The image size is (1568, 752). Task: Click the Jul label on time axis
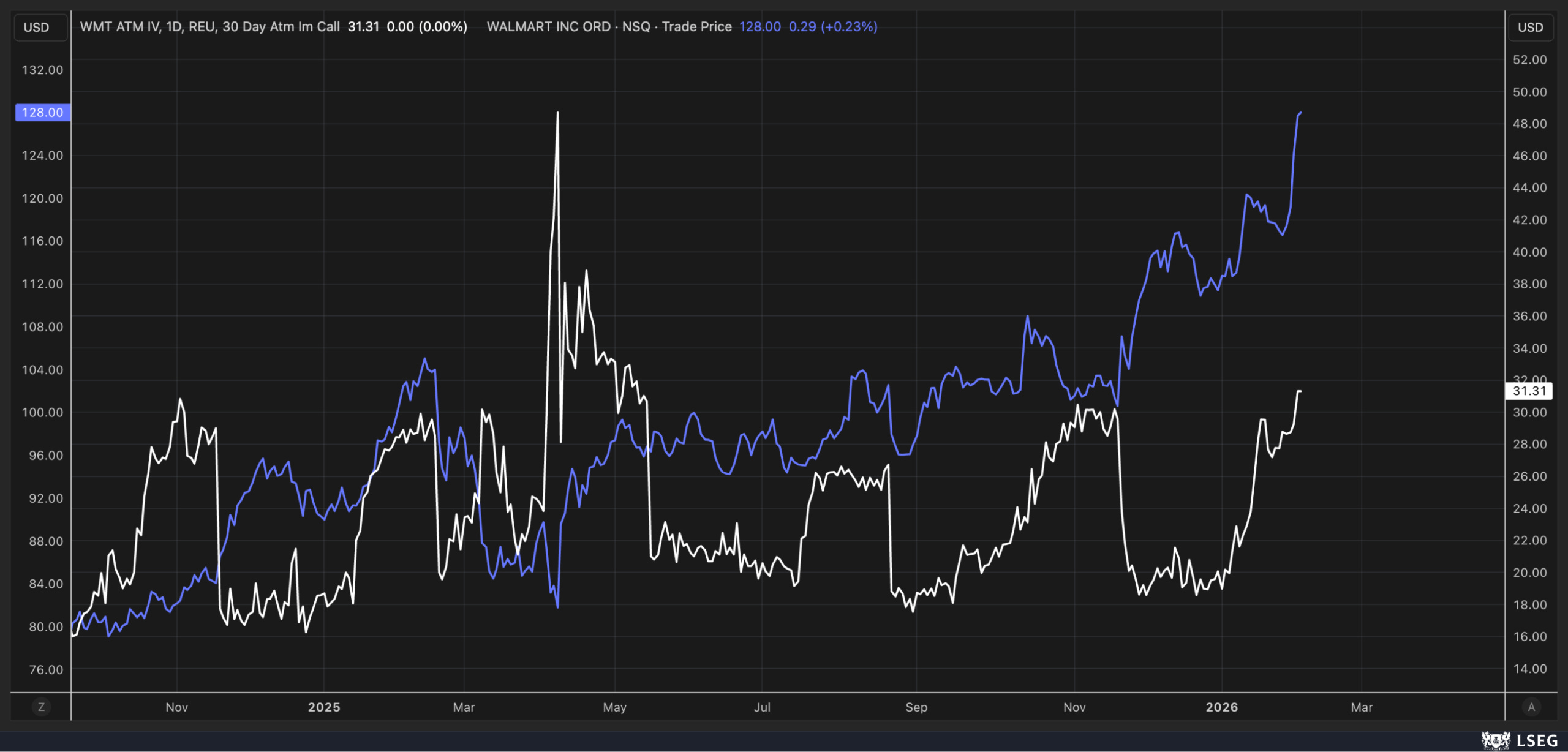pos(762,707)
